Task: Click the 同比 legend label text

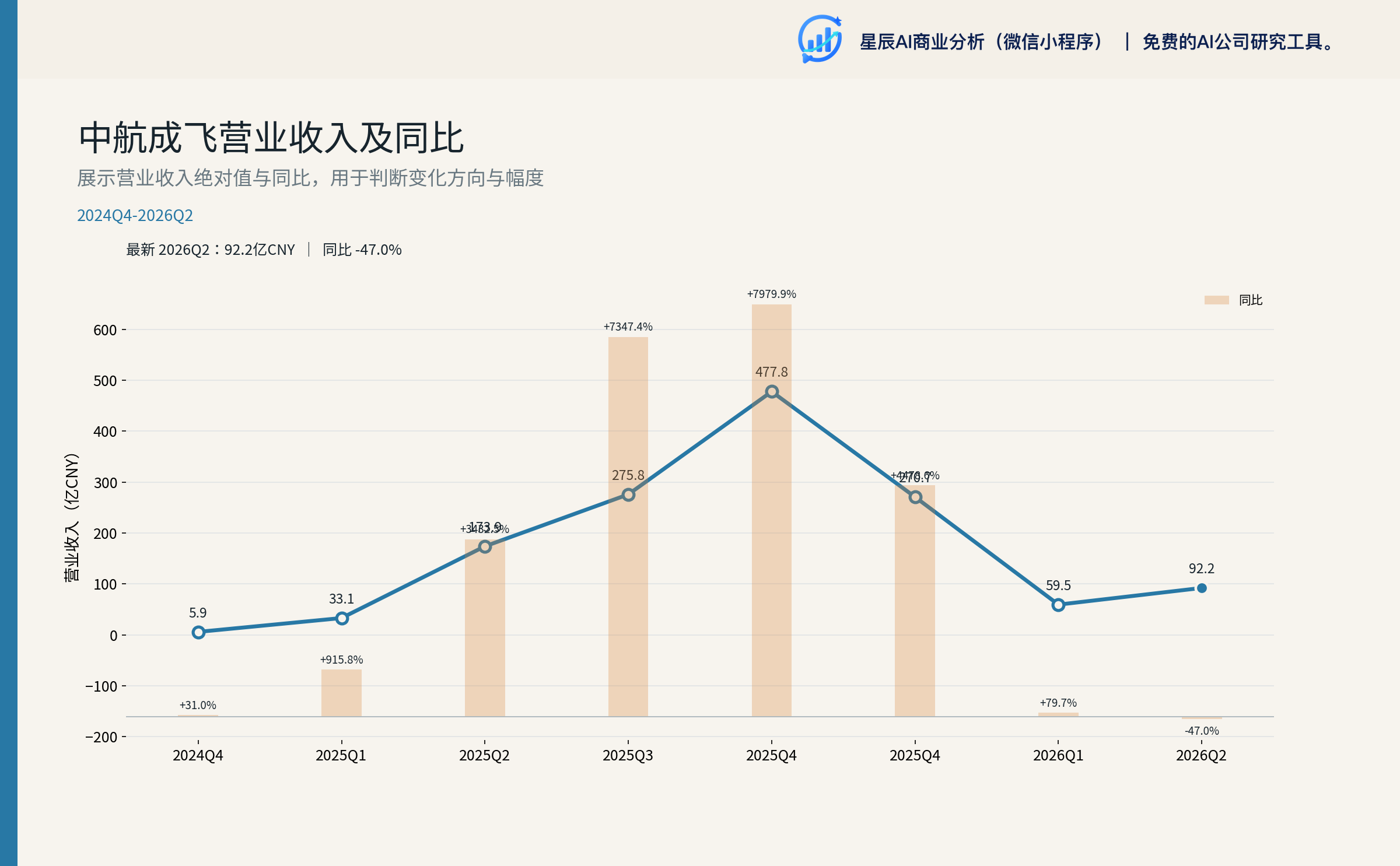Action: coord(1251,300)
